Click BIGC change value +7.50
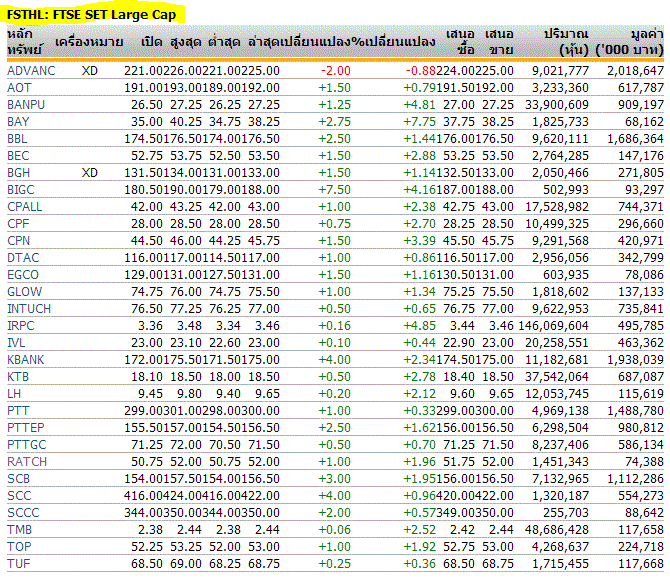 (335, 190)
